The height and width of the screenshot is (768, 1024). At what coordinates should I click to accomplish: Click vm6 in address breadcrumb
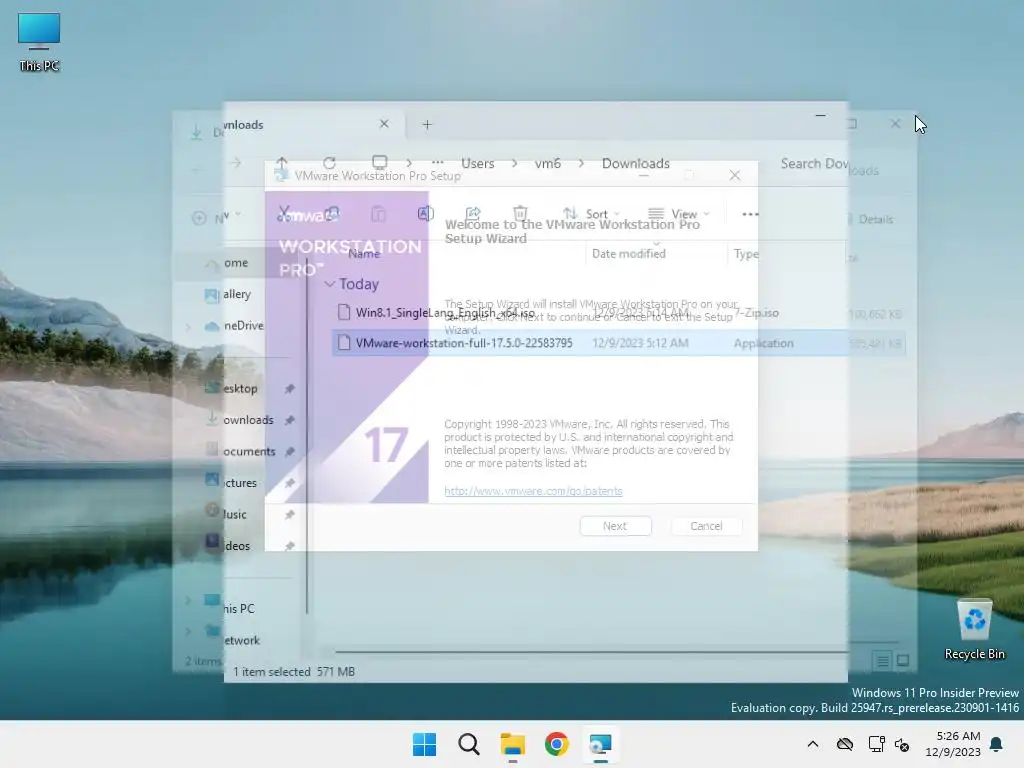point(547,163)
